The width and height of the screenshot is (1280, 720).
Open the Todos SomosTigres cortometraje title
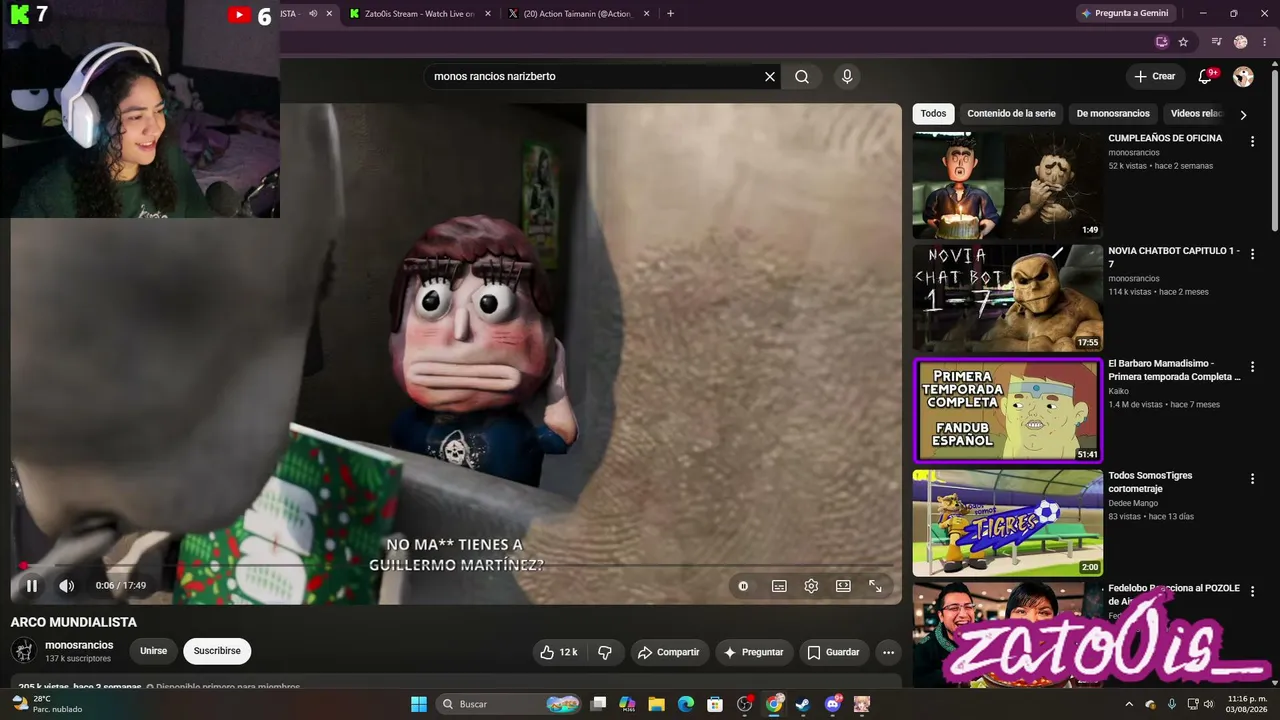[x=1150, y=482]
